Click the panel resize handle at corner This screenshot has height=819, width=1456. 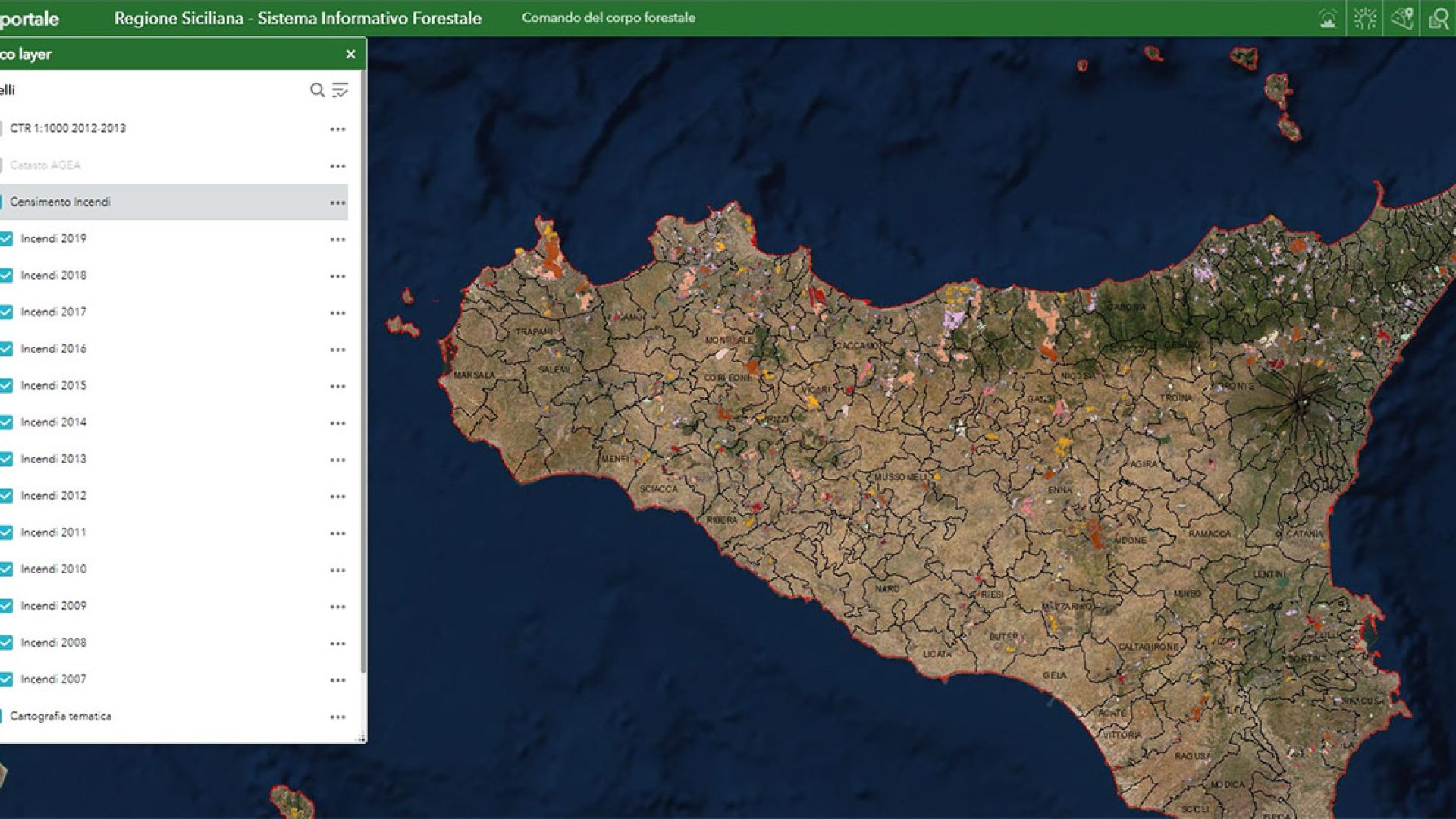tap(361, 738)
